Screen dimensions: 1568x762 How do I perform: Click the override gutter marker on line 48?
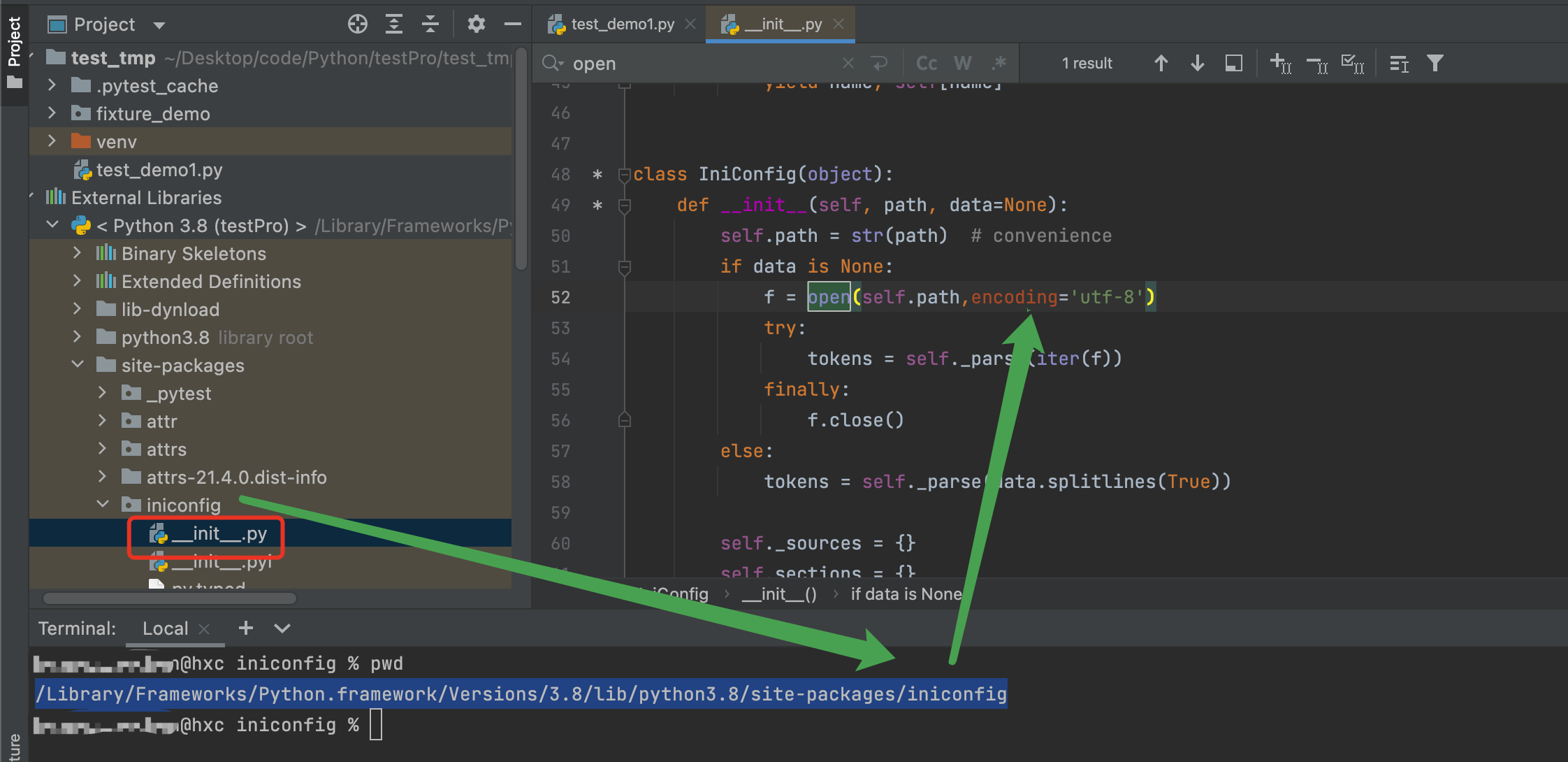click(597, 175)
